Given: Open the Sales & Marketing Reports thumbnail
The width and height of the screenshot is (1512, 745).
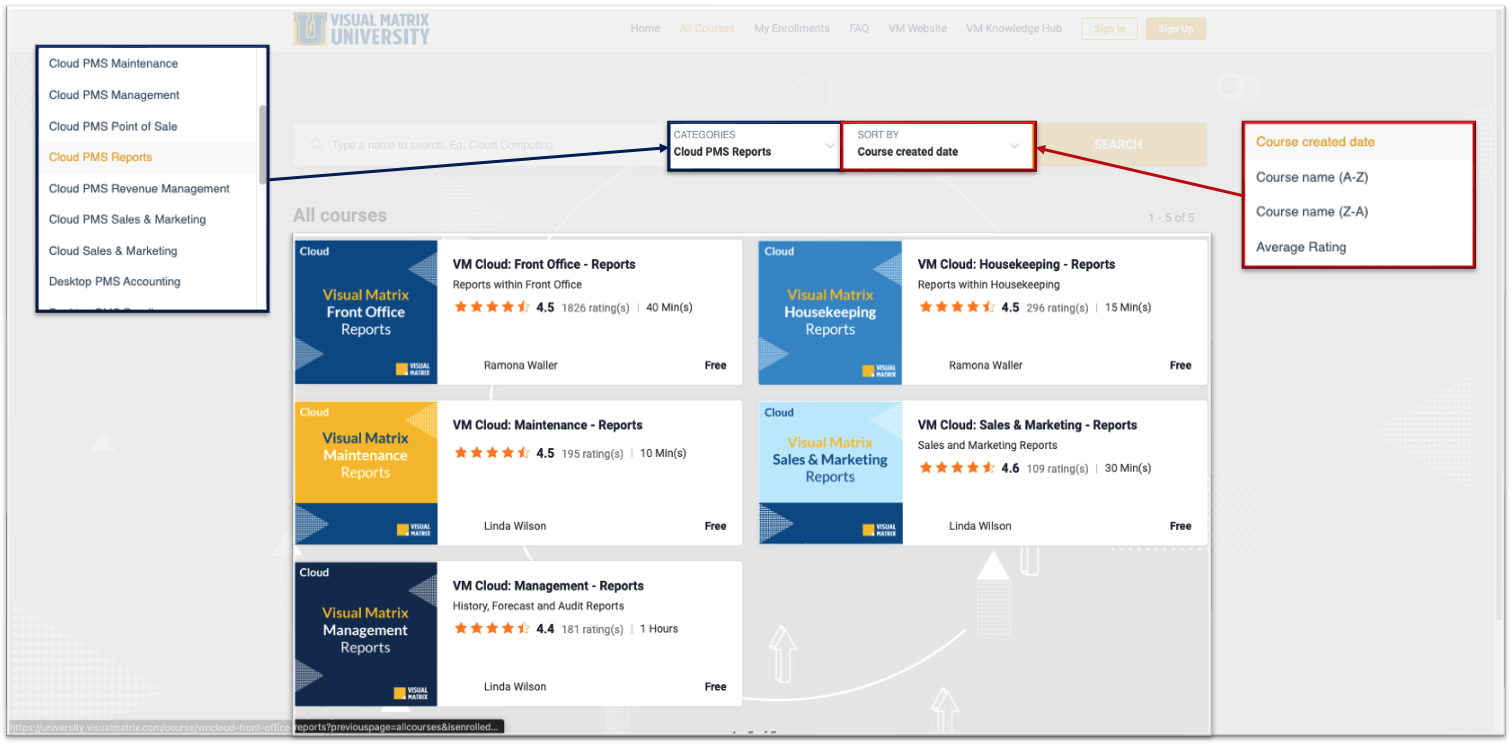Looking at the screenshot, I should [x=830, y=472].
